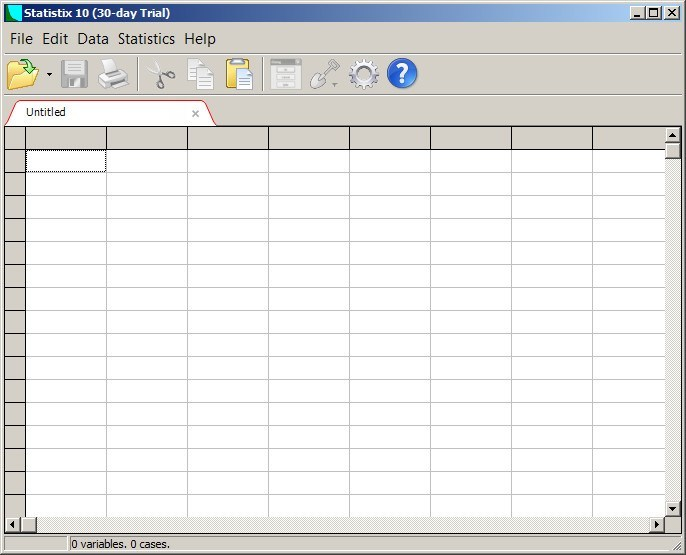Click the horizontal scrollbar left arrow
686x555 pixels.
click(12, 524)
